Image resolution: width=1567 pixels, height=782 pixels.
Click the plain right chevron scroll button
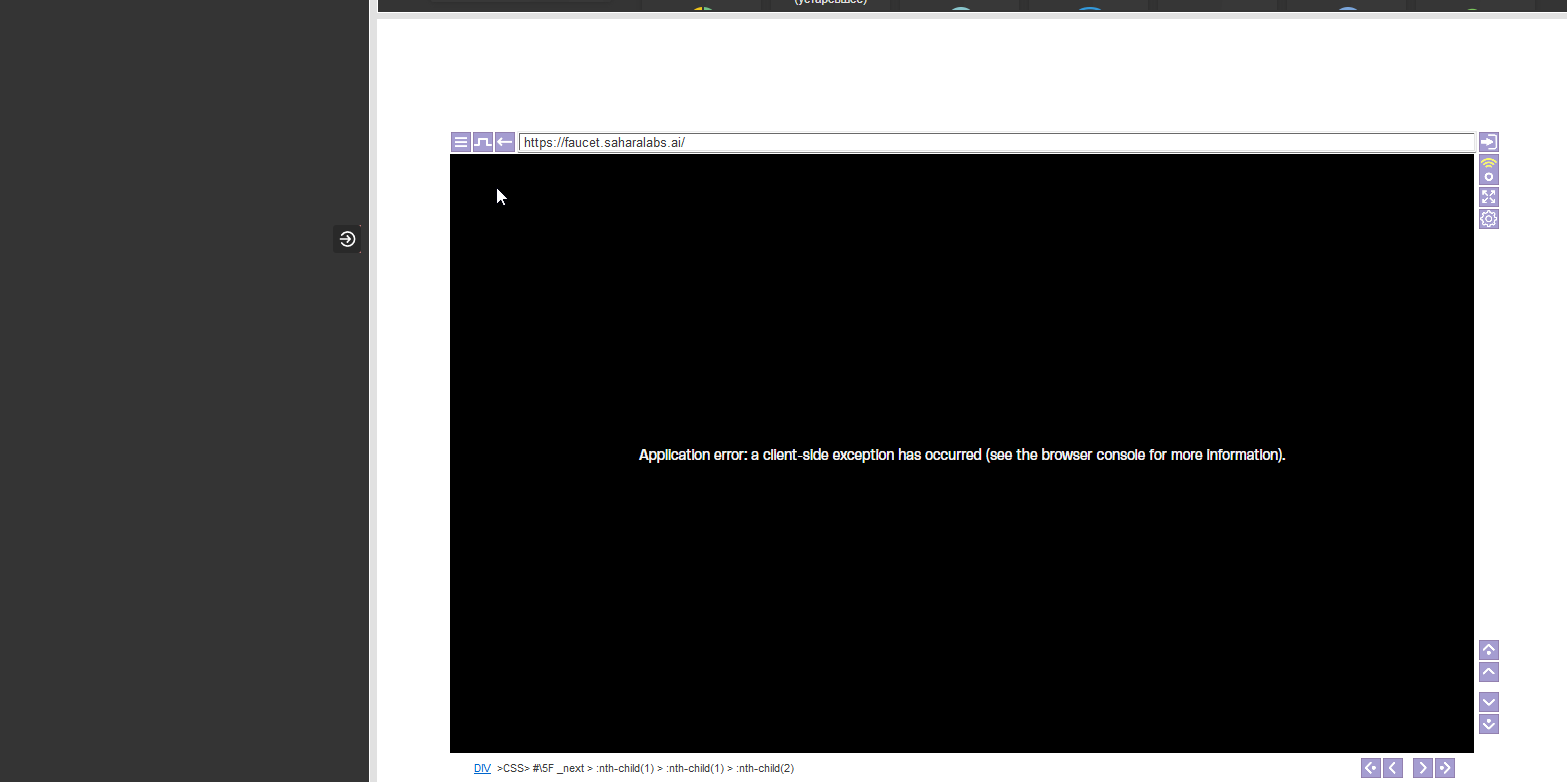(1422, 768)
